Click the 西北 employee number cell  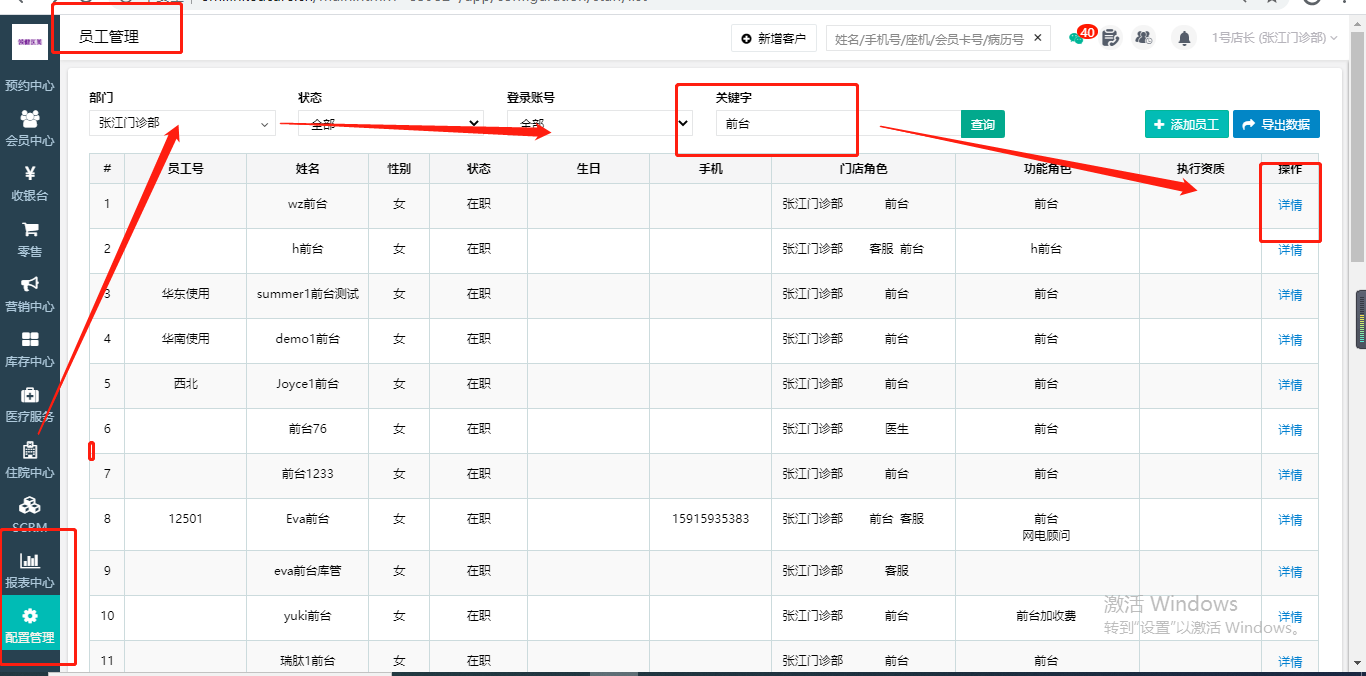(x=185, y=384)
